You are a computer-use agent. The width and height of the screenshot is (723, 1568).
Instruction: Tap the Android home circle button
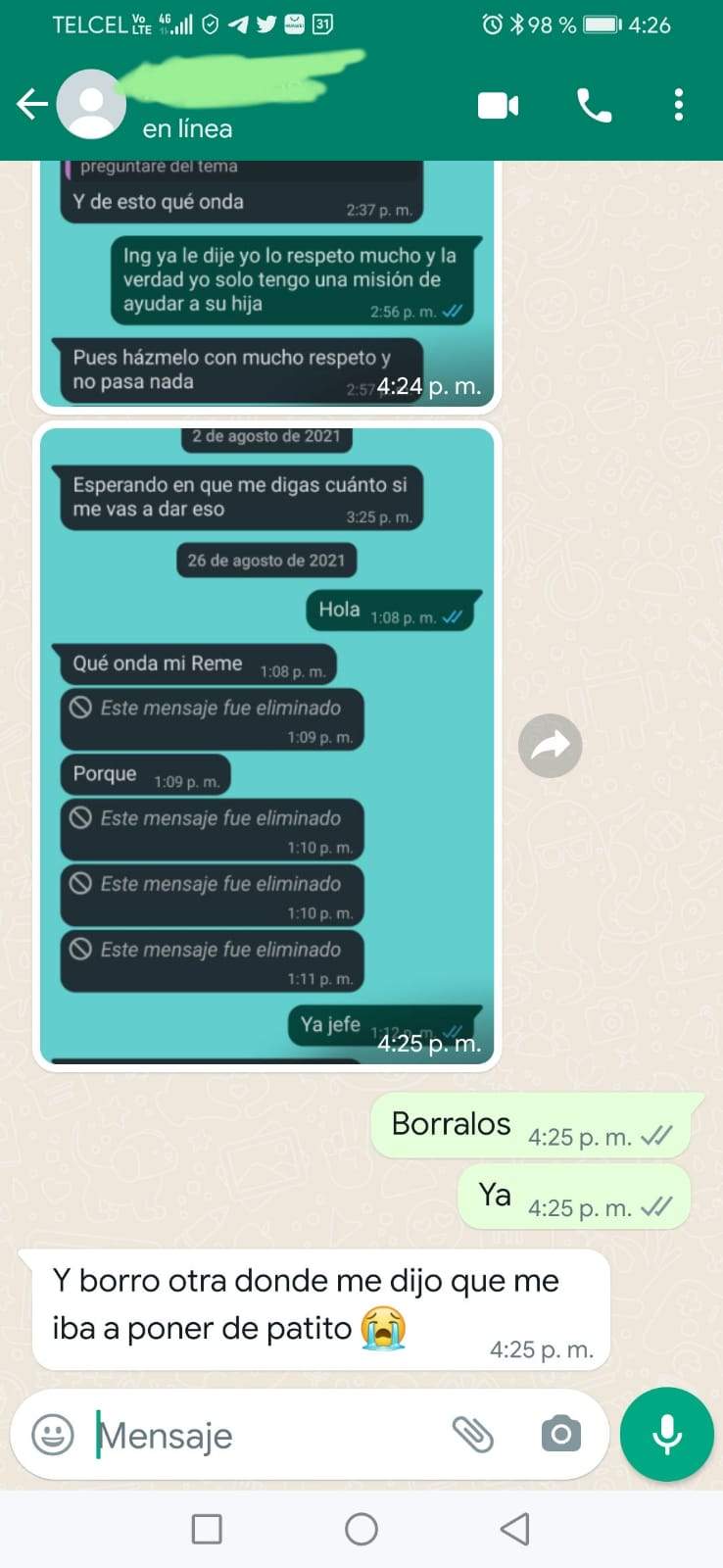361,1529
